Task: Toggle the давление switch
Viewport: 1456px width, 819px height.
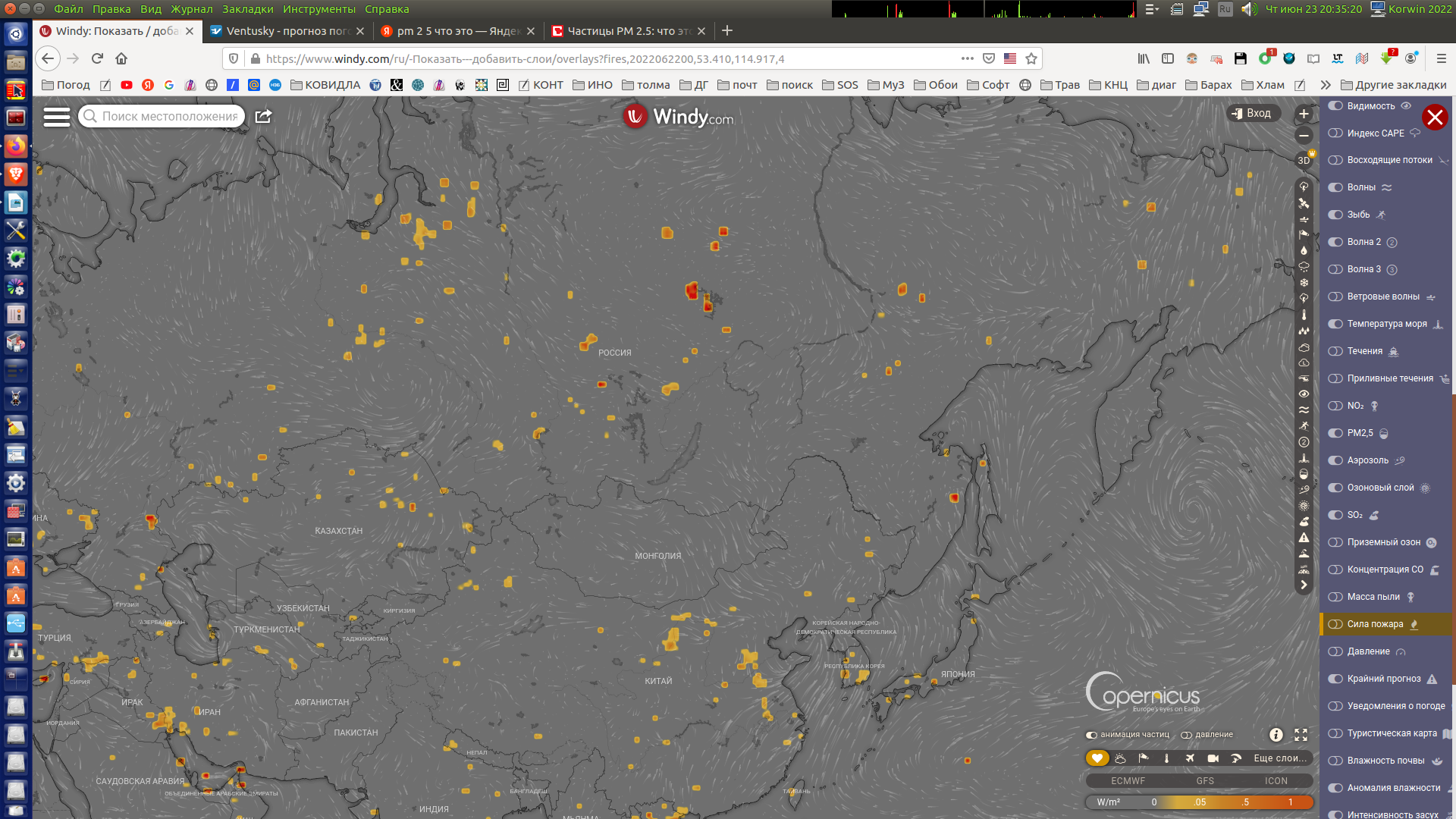Action: pos(1186,735)
